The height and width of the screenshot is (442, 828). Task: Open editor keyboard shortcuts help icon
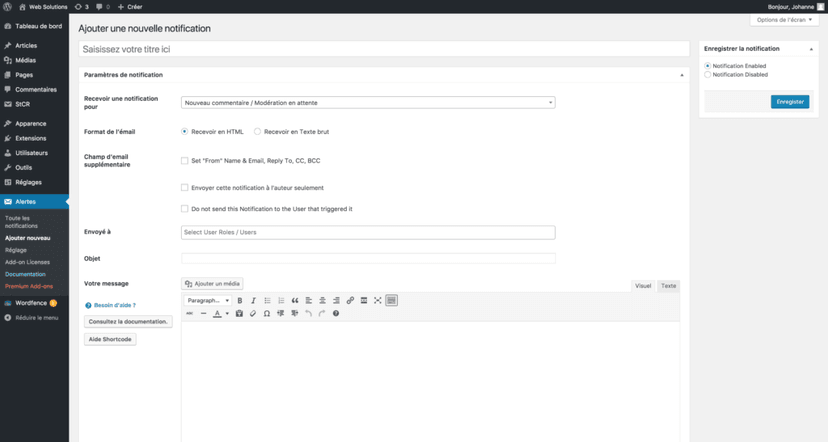click(x=336, y=313)
